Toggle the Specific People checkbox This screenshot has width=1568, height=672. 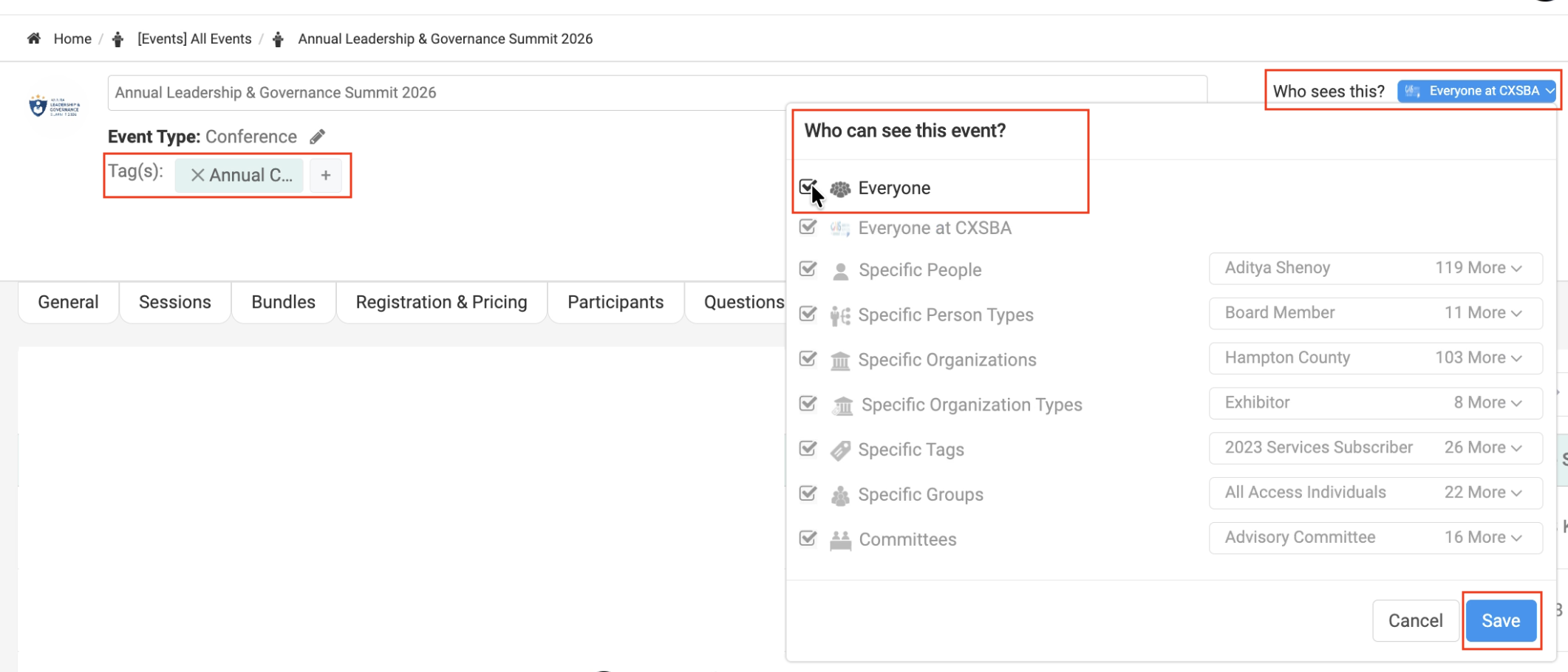[808, 269]
